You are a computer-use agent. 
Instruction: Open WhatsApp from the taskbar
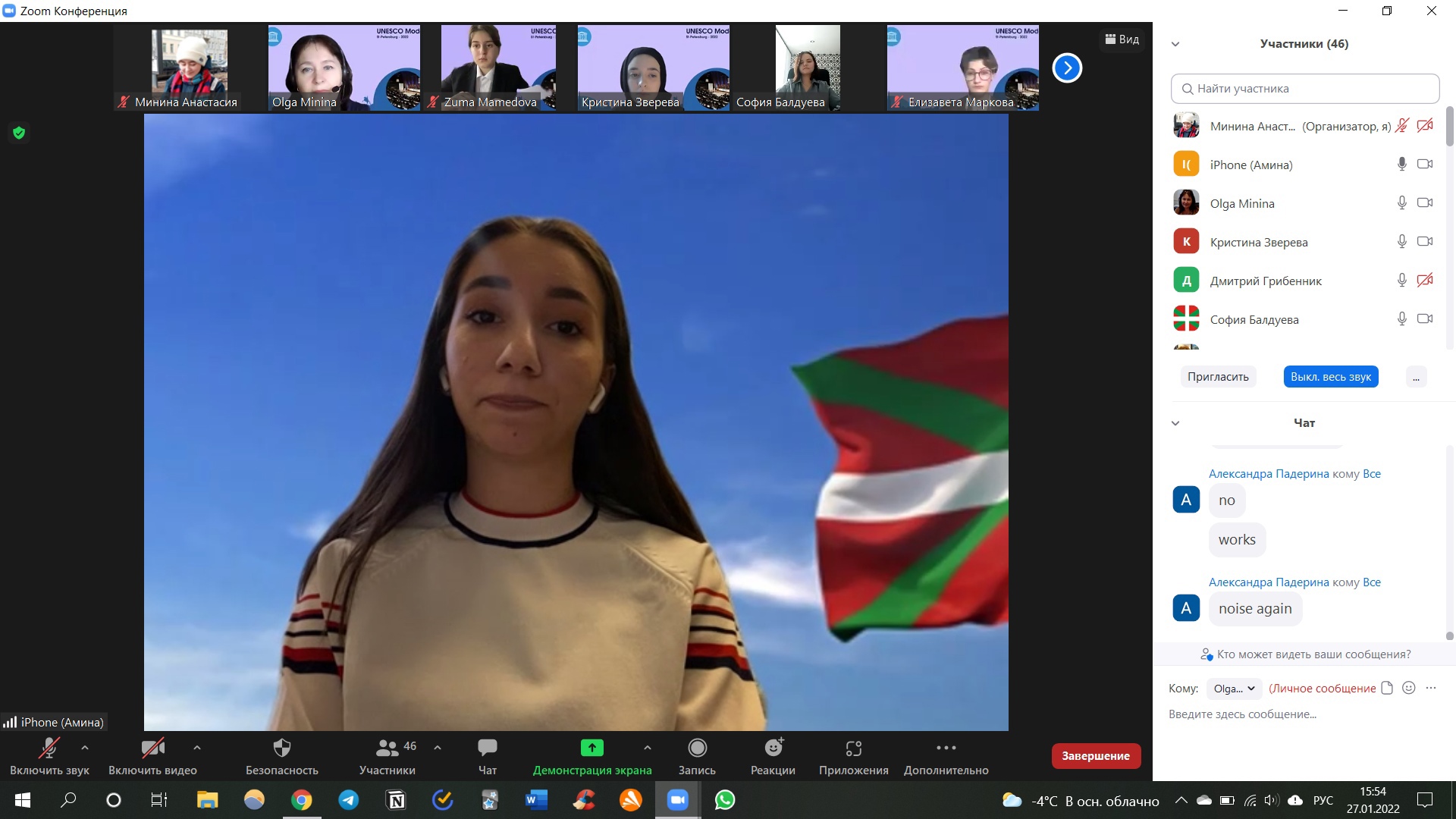tap(725, 800)
